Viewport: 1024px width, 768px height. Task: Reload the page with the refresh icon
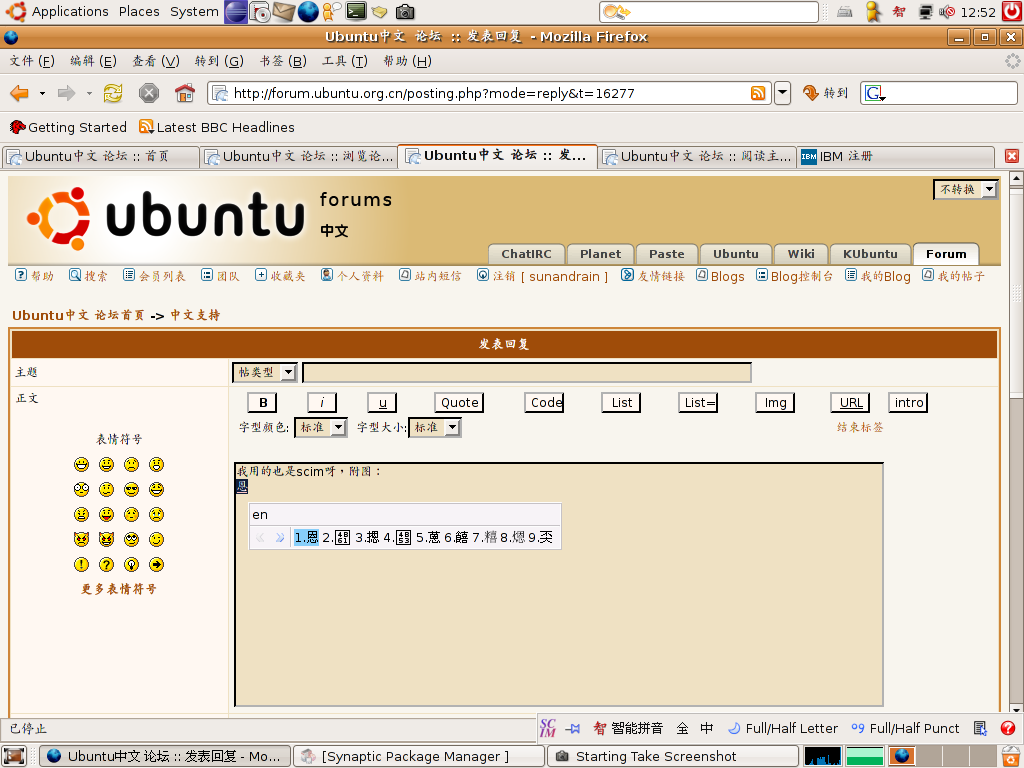click(113, 93)
